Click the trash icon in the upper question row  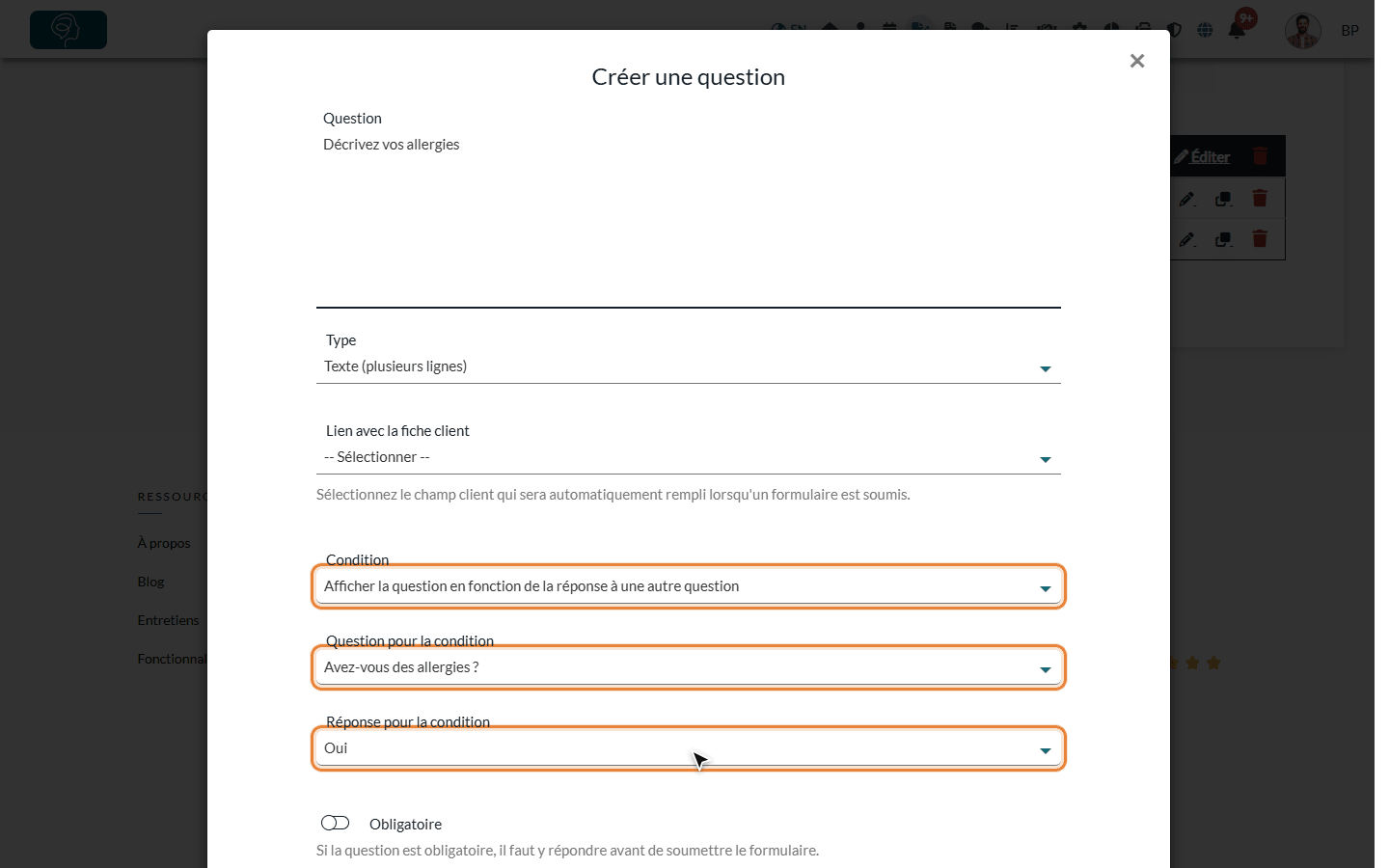1260,199
